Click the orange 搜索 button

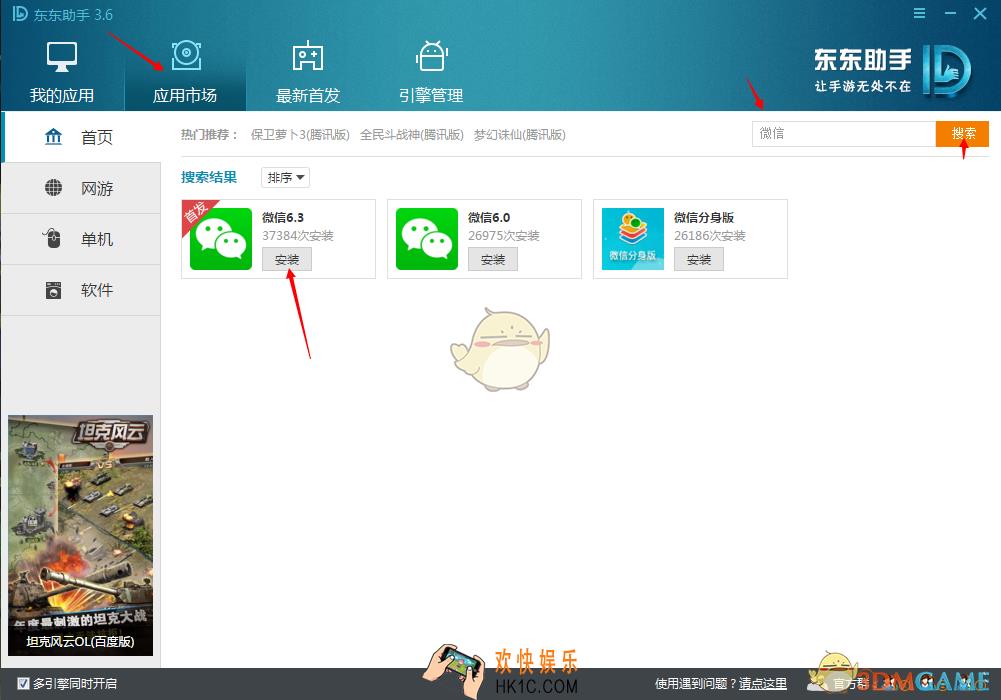point(963,134)
